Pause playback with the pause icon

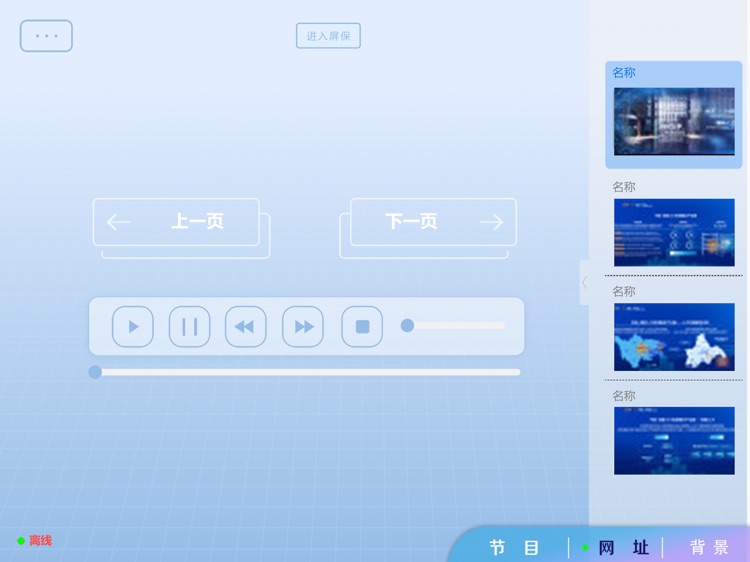[189, 327]
